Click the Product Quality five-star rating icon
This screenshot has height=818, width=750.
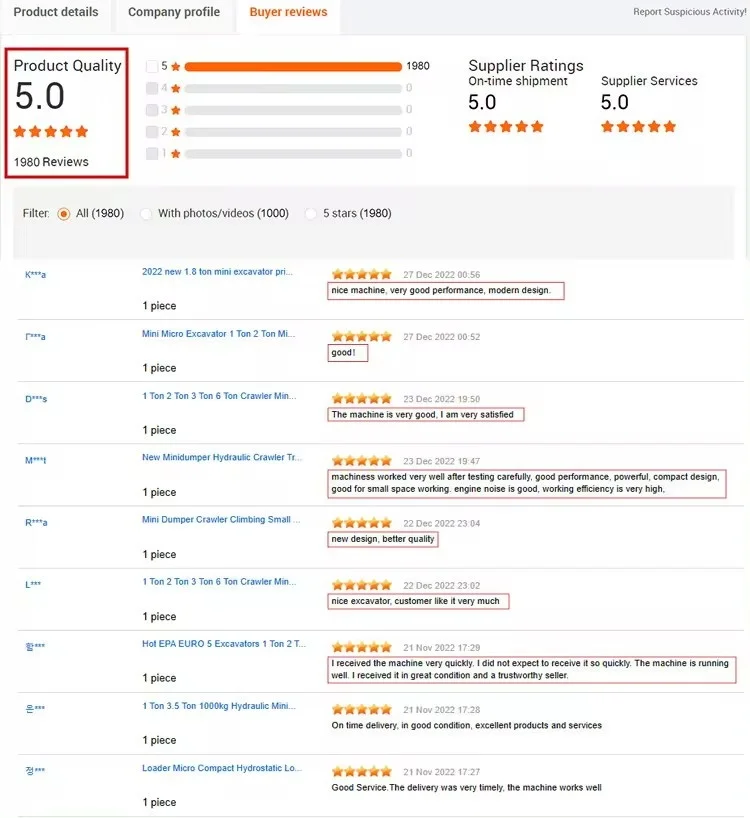click(x=51, y=131)
